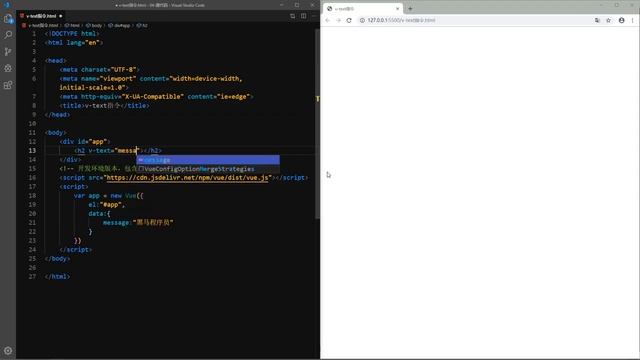Screen dimensions: 640x360
Task: Click the VS Code logo in title bar
Action: tap(7, 5)
